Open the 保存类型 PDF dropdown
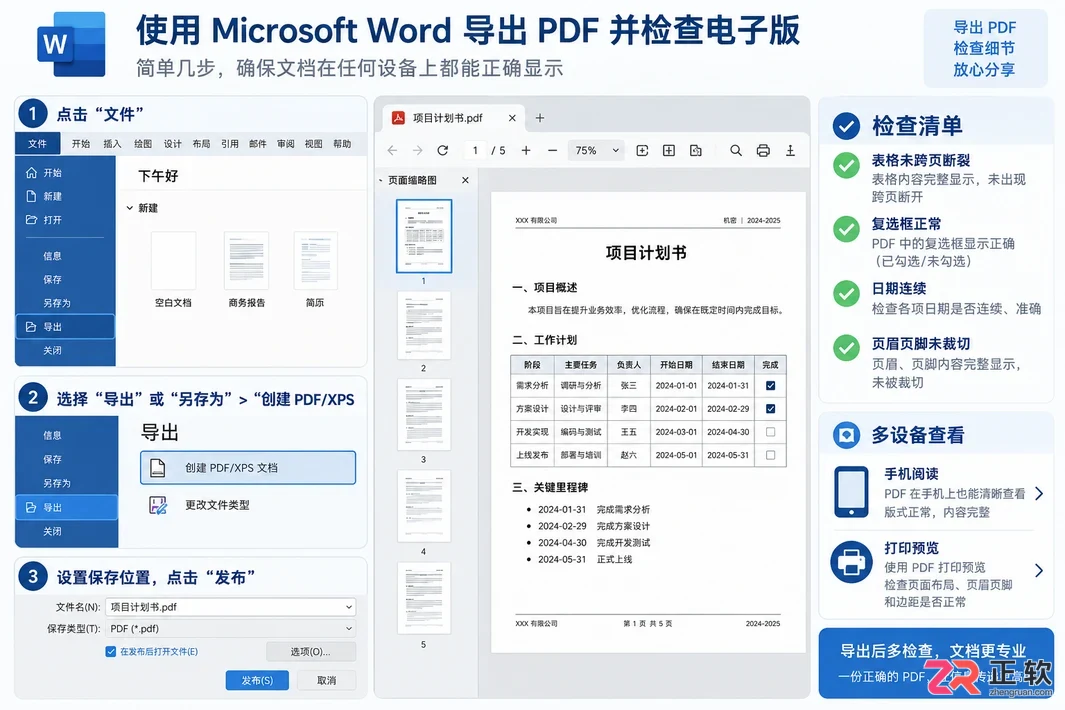The image size is (1065, 710). [x=348, y=628]
